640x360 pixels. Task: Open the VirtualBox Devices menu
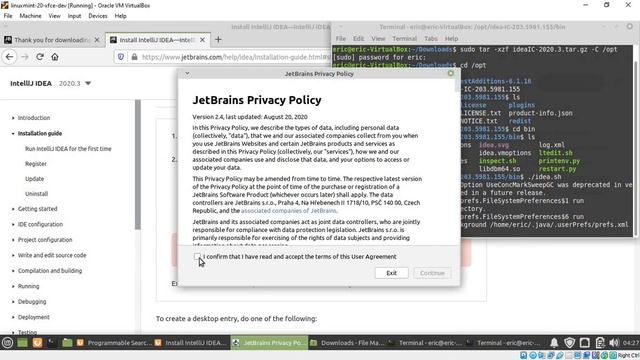click(x=98, y=16)
